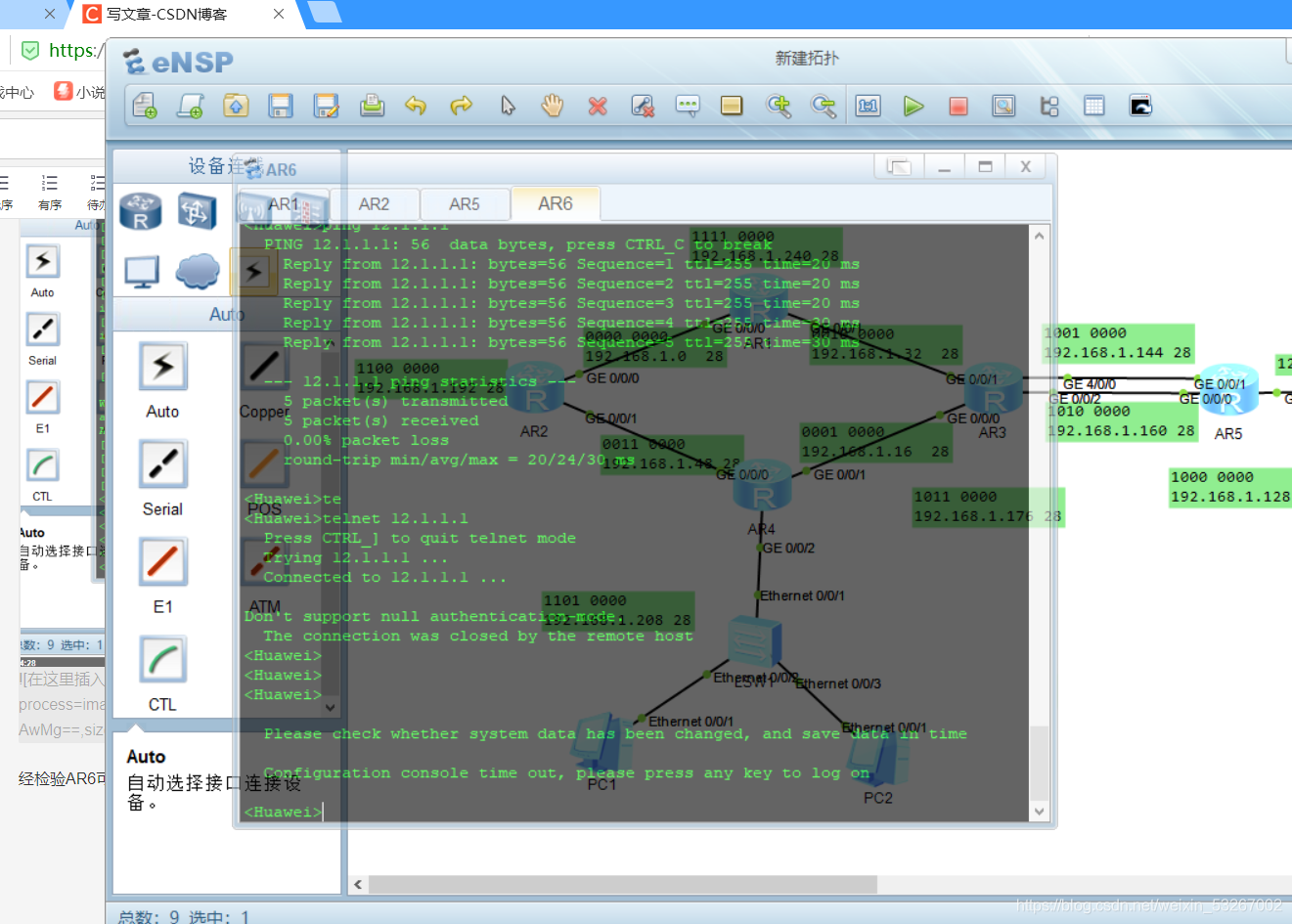
Task: Create a new topology from toolbar
Action: point(145,106)
